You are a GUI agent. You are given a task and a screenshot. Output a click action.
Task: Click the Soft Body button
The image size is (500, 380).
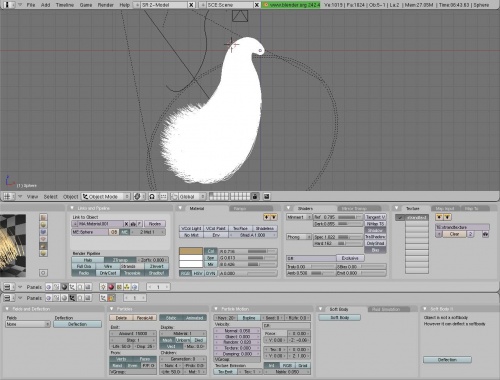point(339,317)
